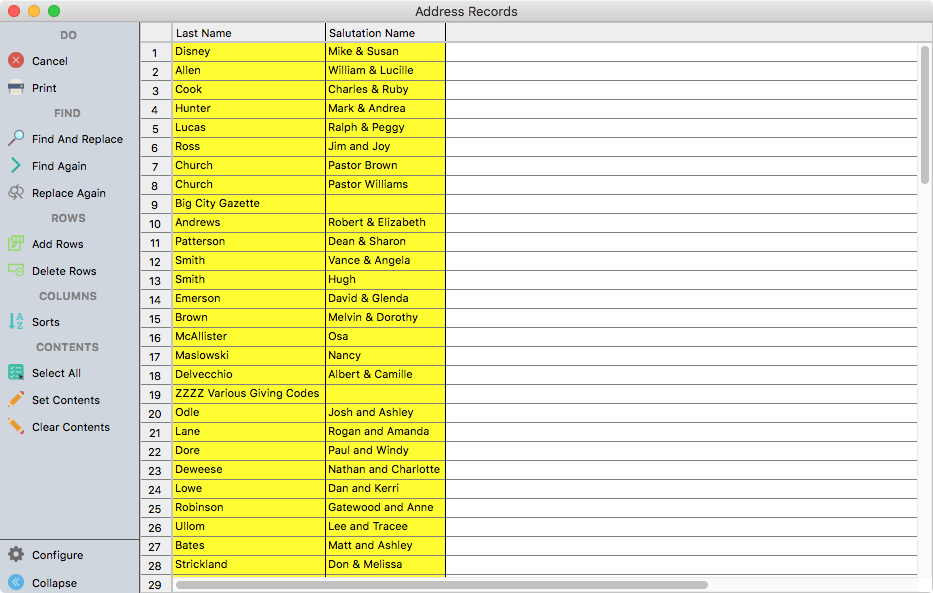This screenshot has height=593, width=933.
Task: Open Configure gear settings
Action: tap(16, 555)
